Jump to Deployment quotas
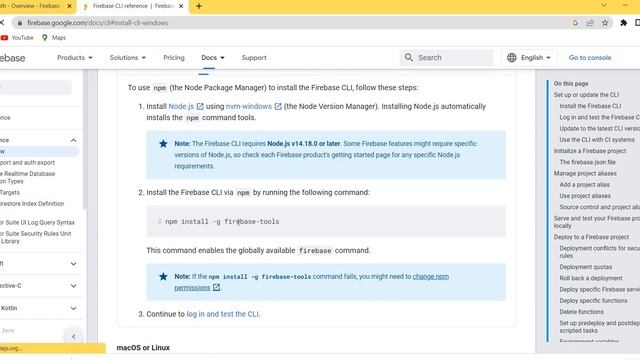 pyautogui.click(x=586, y=267)
